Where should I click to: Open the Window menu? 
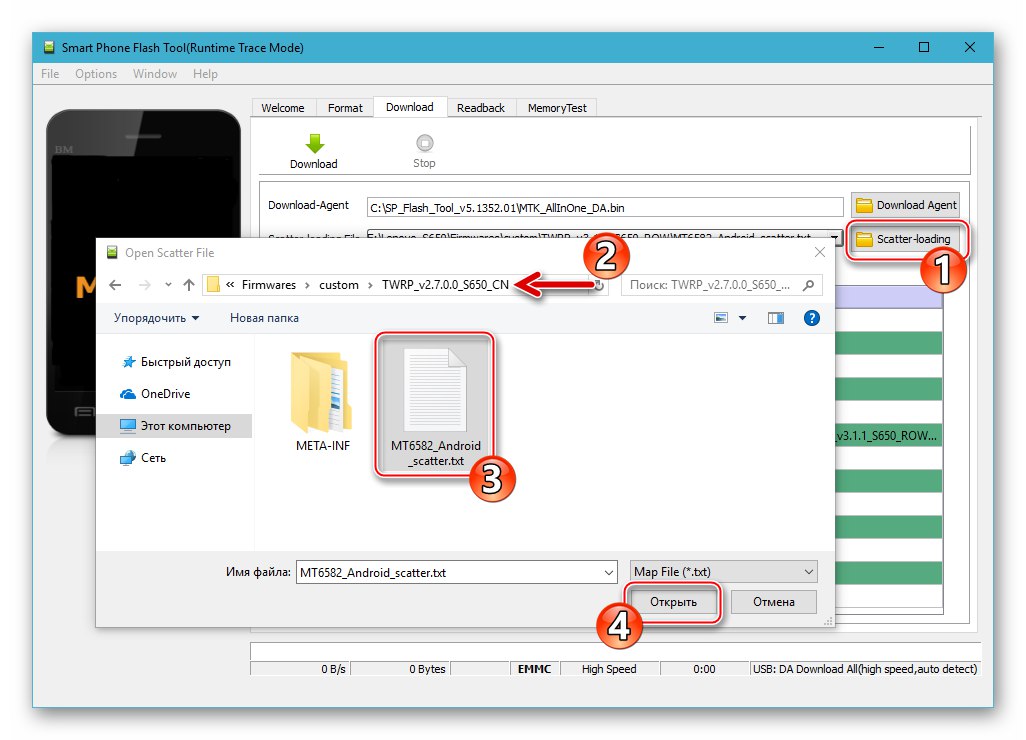click(154, 74)
